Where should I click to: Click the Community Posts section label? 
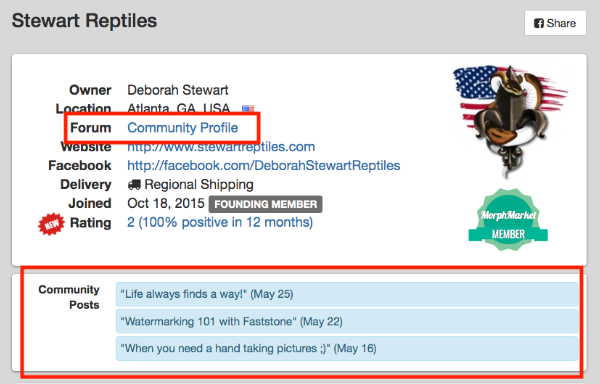coord(69,297)
